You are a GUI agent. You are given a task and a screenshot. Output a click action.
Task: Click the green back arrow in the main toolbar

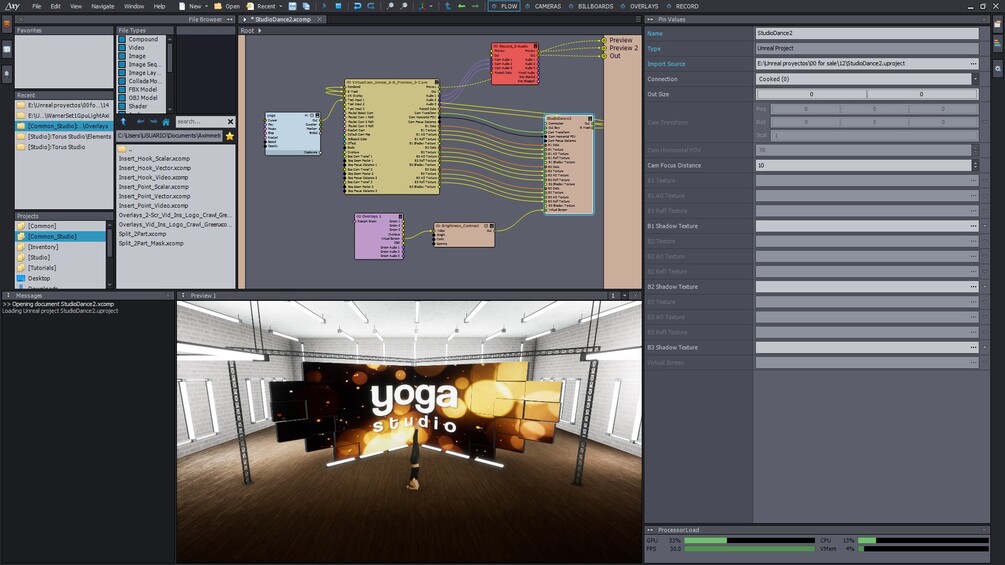pos(461,6)
